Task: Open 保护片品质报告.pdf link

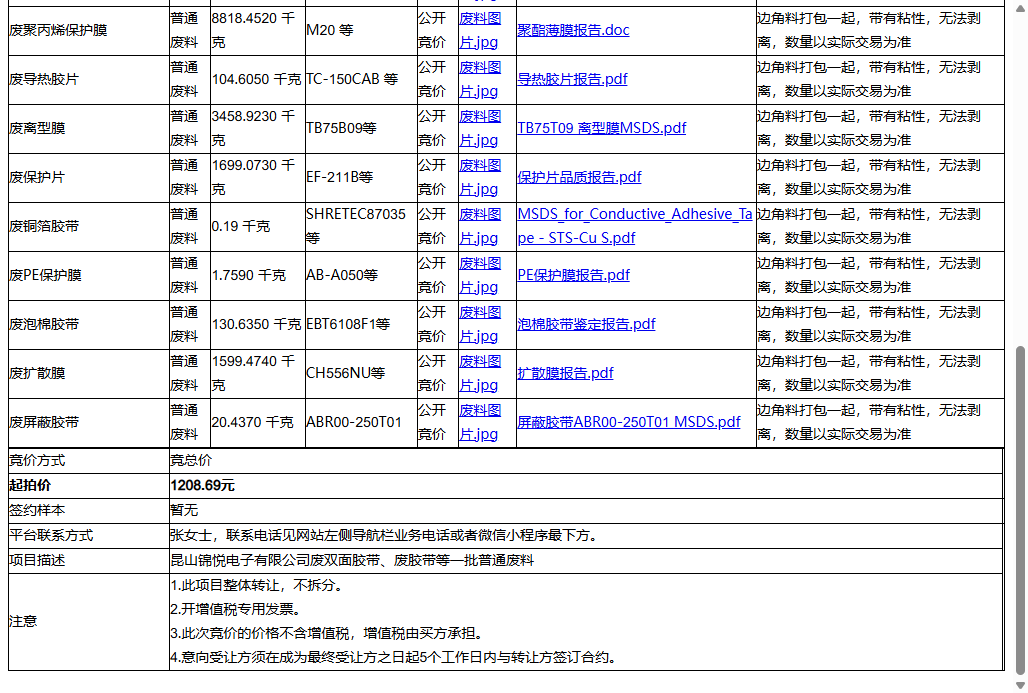Action: pyautogui.click(x=580, y=177)
